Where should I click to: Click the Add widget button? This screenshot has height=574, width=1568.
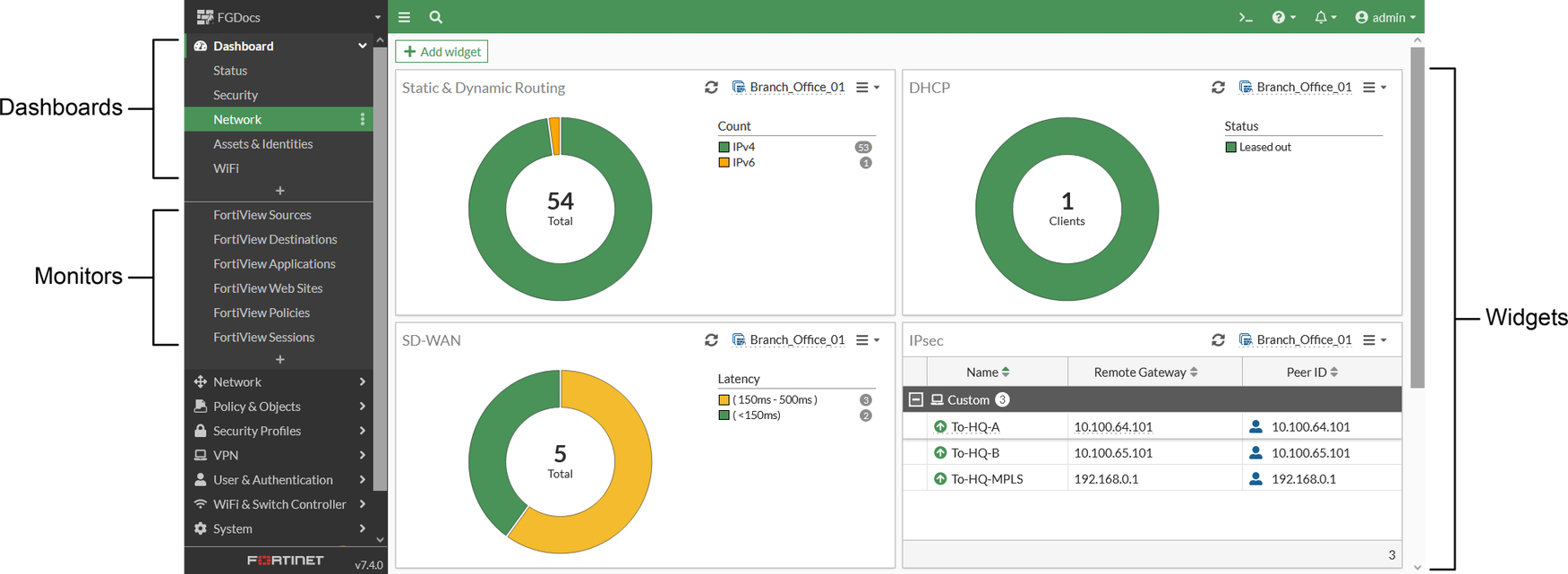tap(441, 52)
